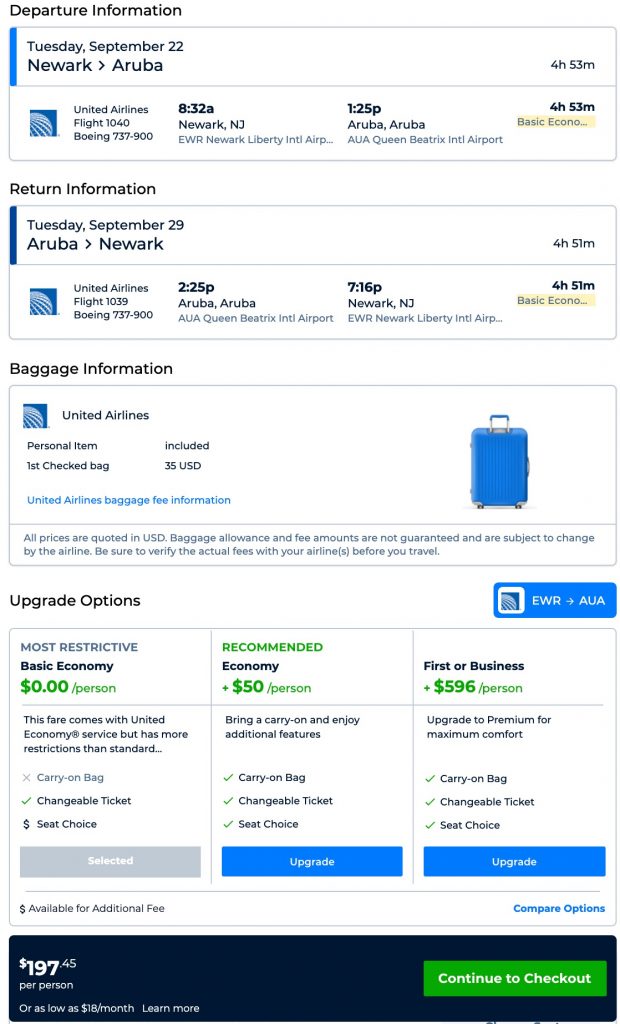Click United Airlines logo in departure flight

(x=44, y=123)
